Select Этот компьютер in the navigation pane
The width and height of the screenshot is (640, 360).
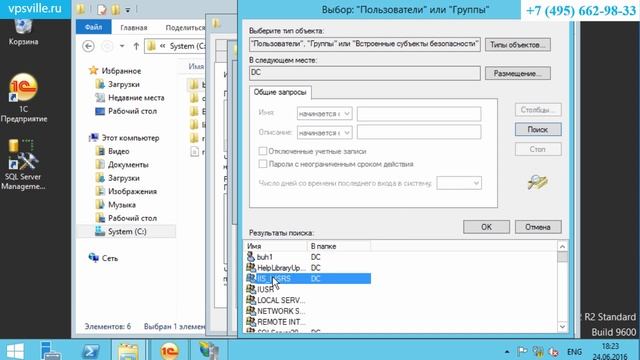point(130,138)
